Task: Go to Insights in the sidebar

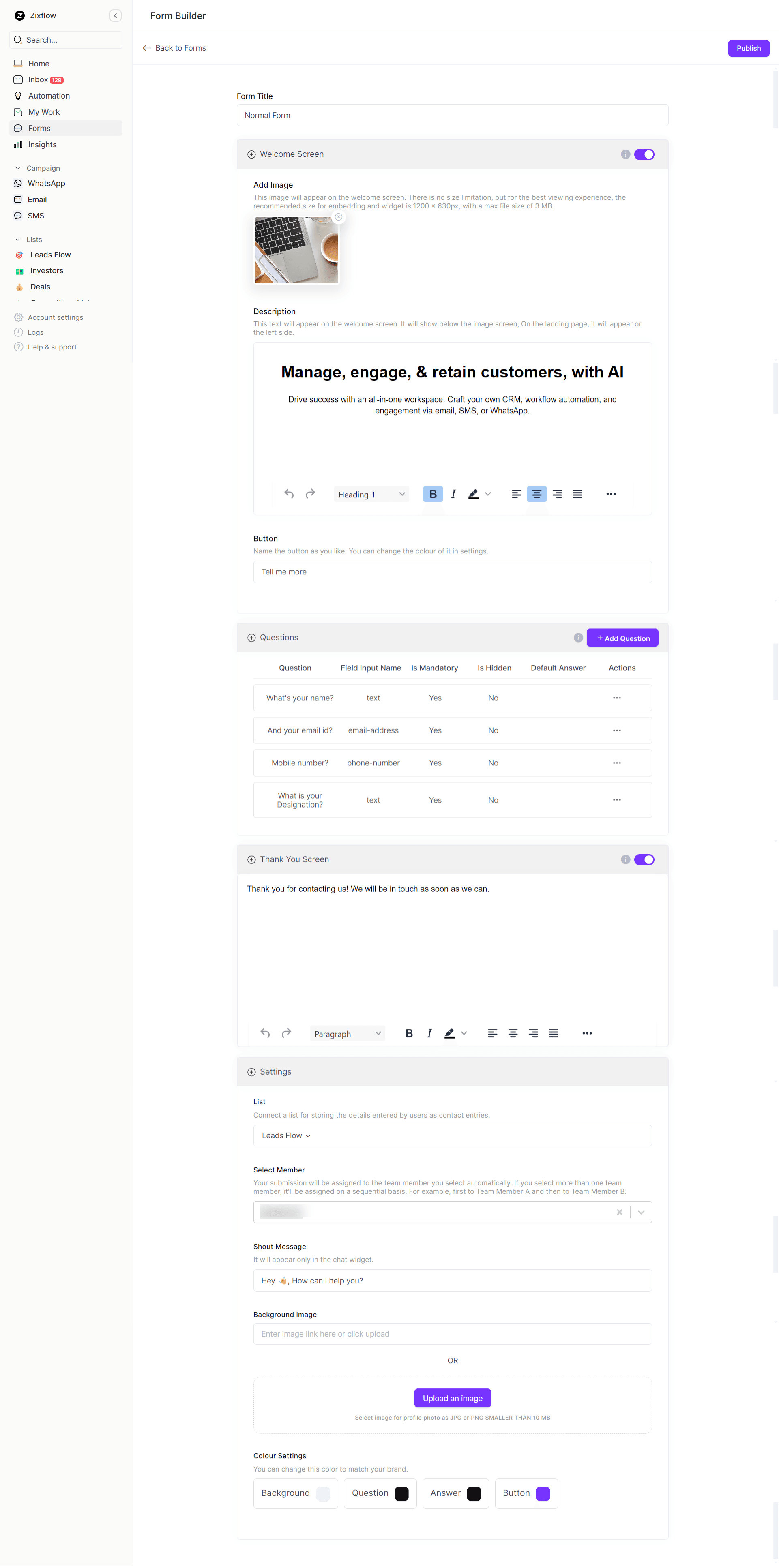Action: (x=42, y=145)
